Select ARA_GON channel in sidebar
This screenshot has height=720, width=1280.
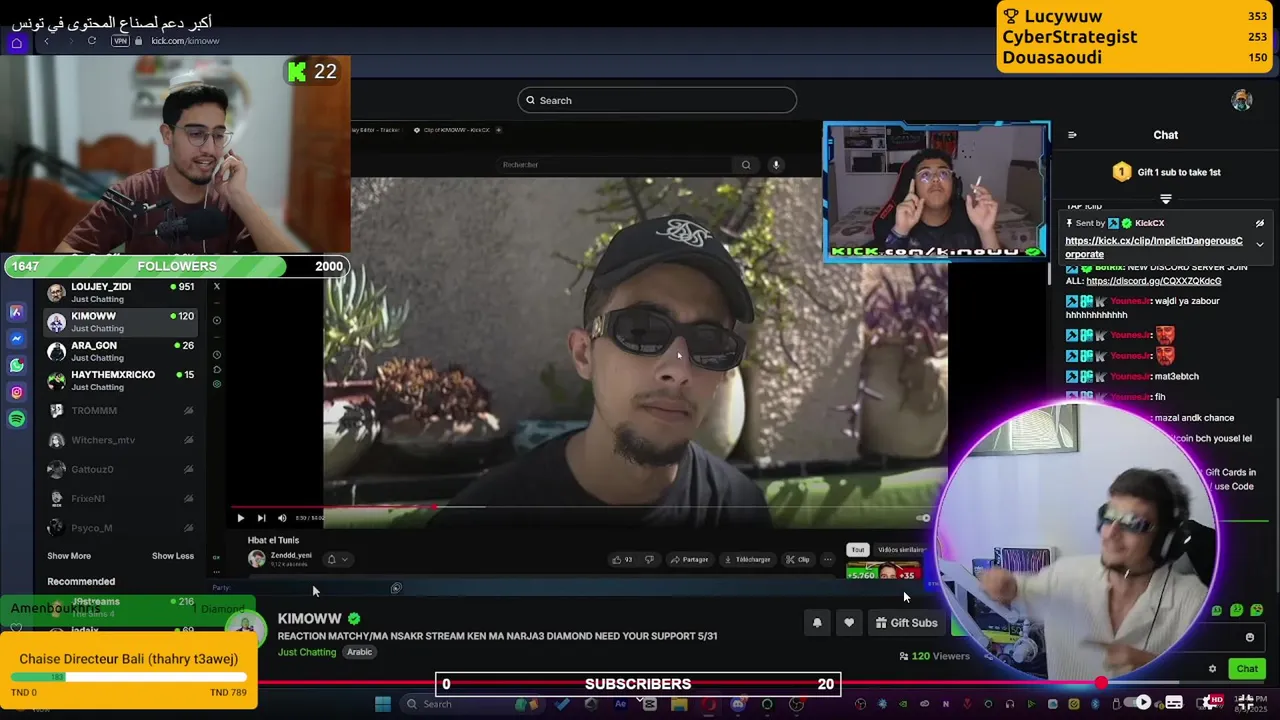click(120, 351)
